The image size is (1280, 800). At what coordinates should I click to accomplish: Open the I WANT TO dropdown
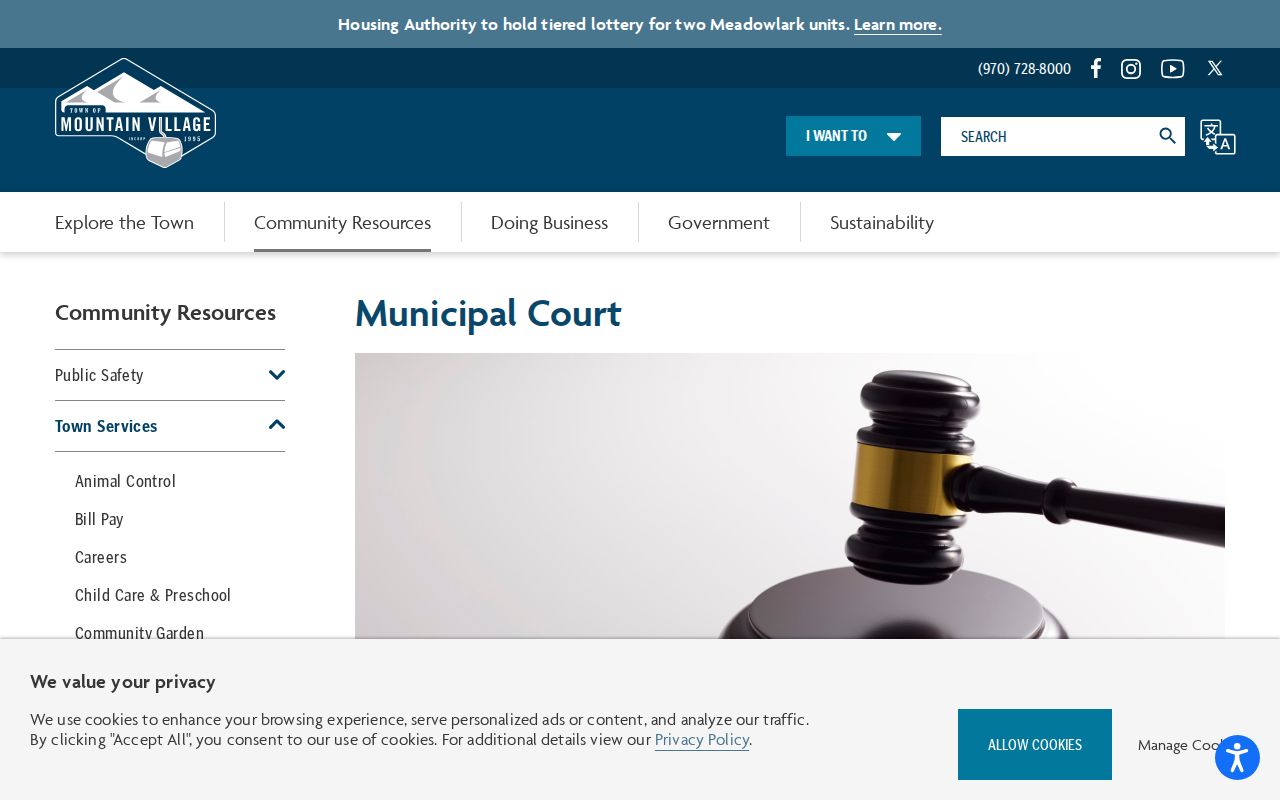tap(853, 136)
